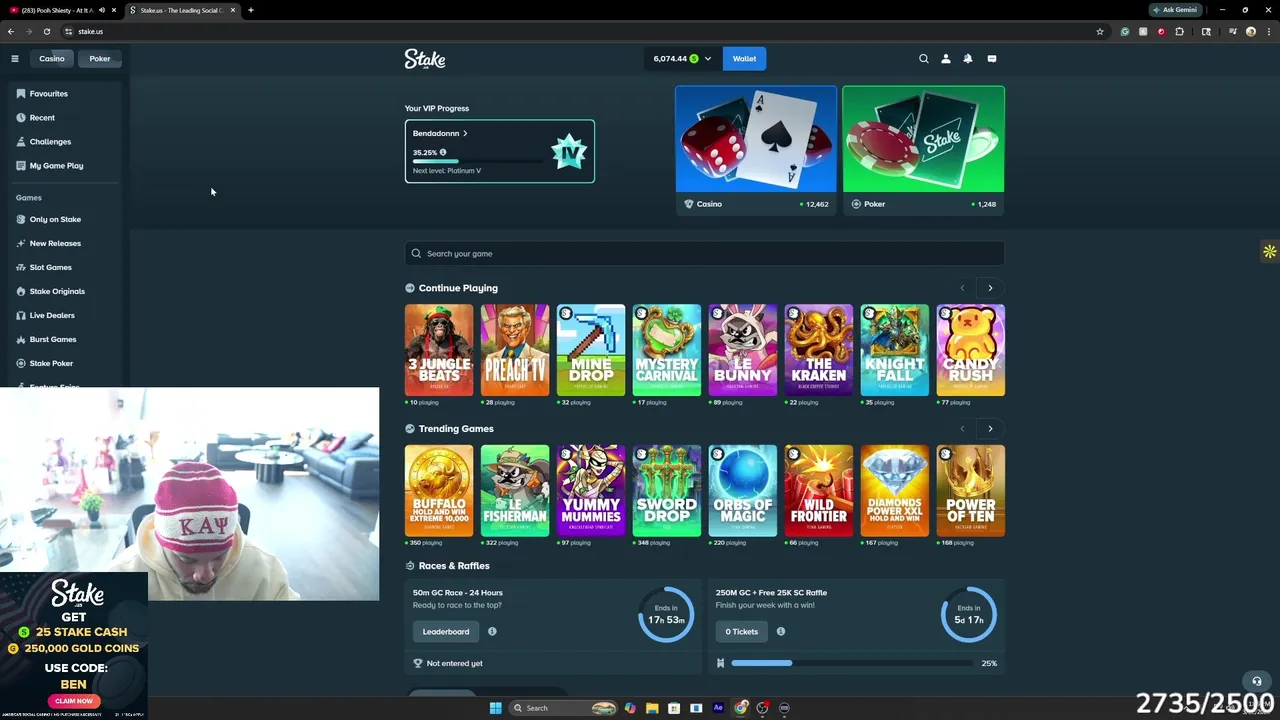Open the Mine Drop game
The height and width of the screenshot is (720, 1280).
pyautogui.click(x=591, y=350)
